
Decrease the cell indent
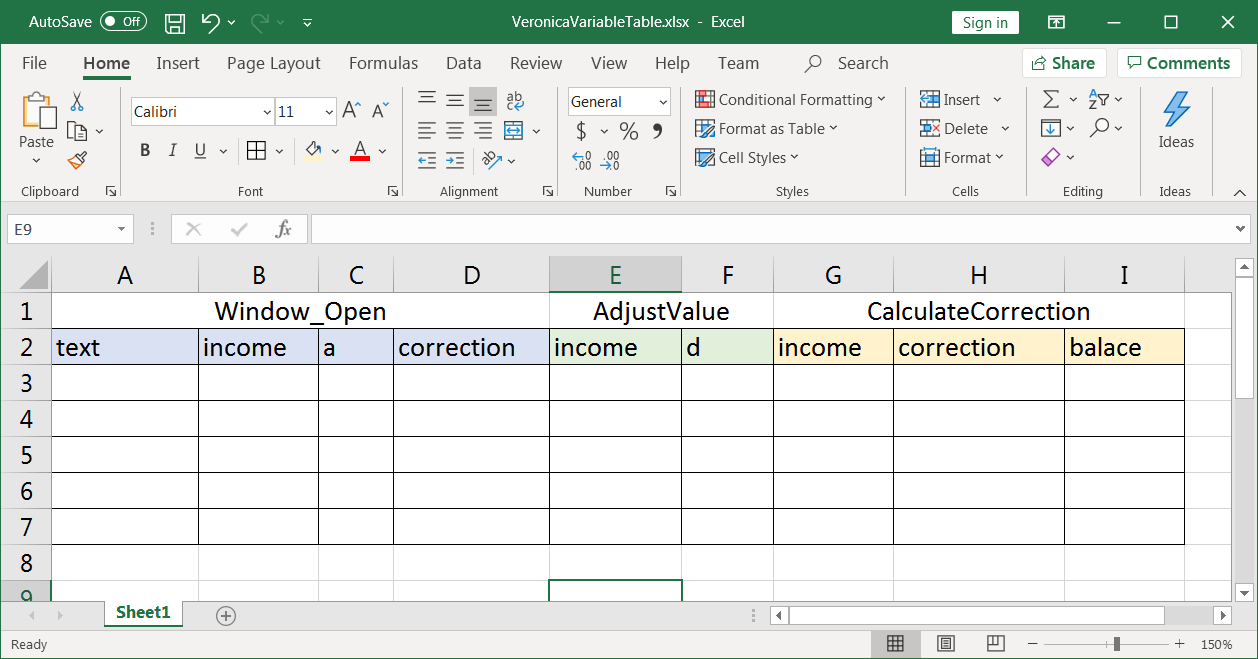click(427, 160)
